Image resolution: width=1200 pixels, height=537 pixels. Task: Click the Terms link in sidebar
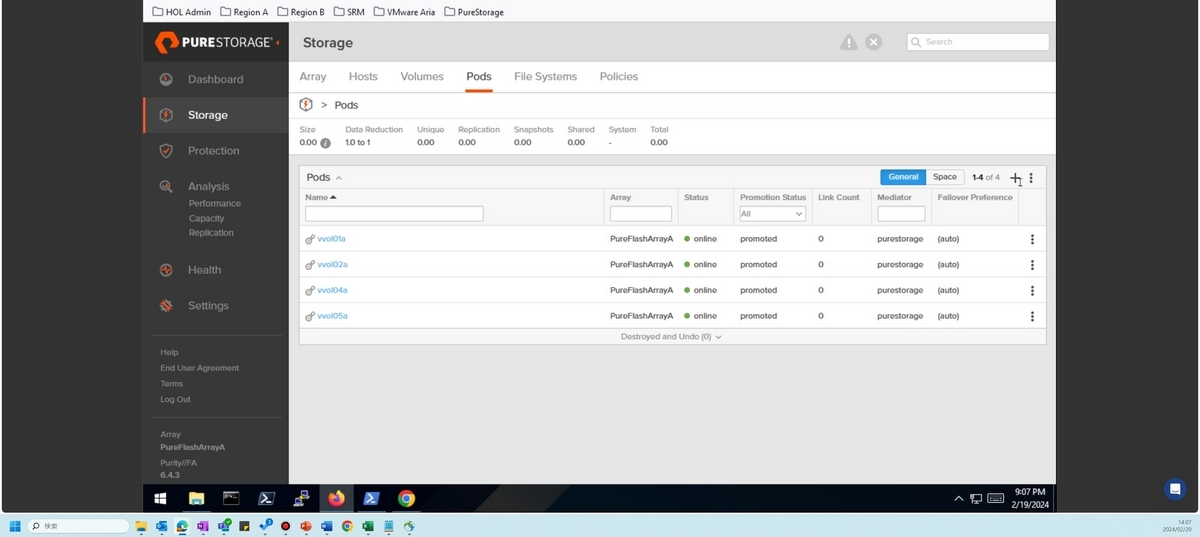pos(172,384)
